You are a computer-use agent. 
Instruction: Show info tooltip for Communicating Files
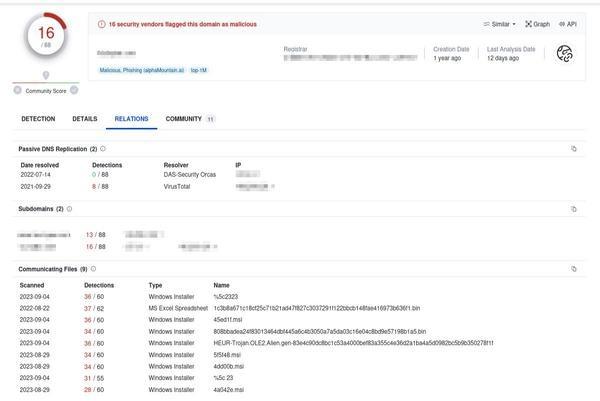[x=94, y=269]
